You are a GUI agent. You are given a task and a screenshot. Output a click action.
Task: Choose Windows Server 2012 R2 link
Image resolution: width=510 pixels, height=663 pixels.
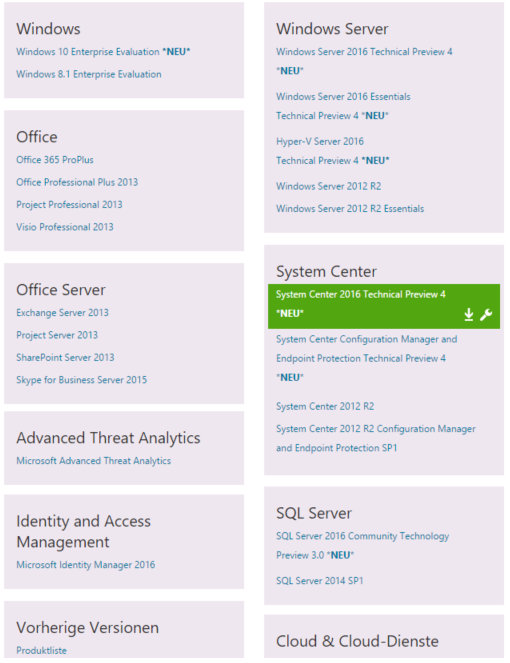[x=329, y=186]
